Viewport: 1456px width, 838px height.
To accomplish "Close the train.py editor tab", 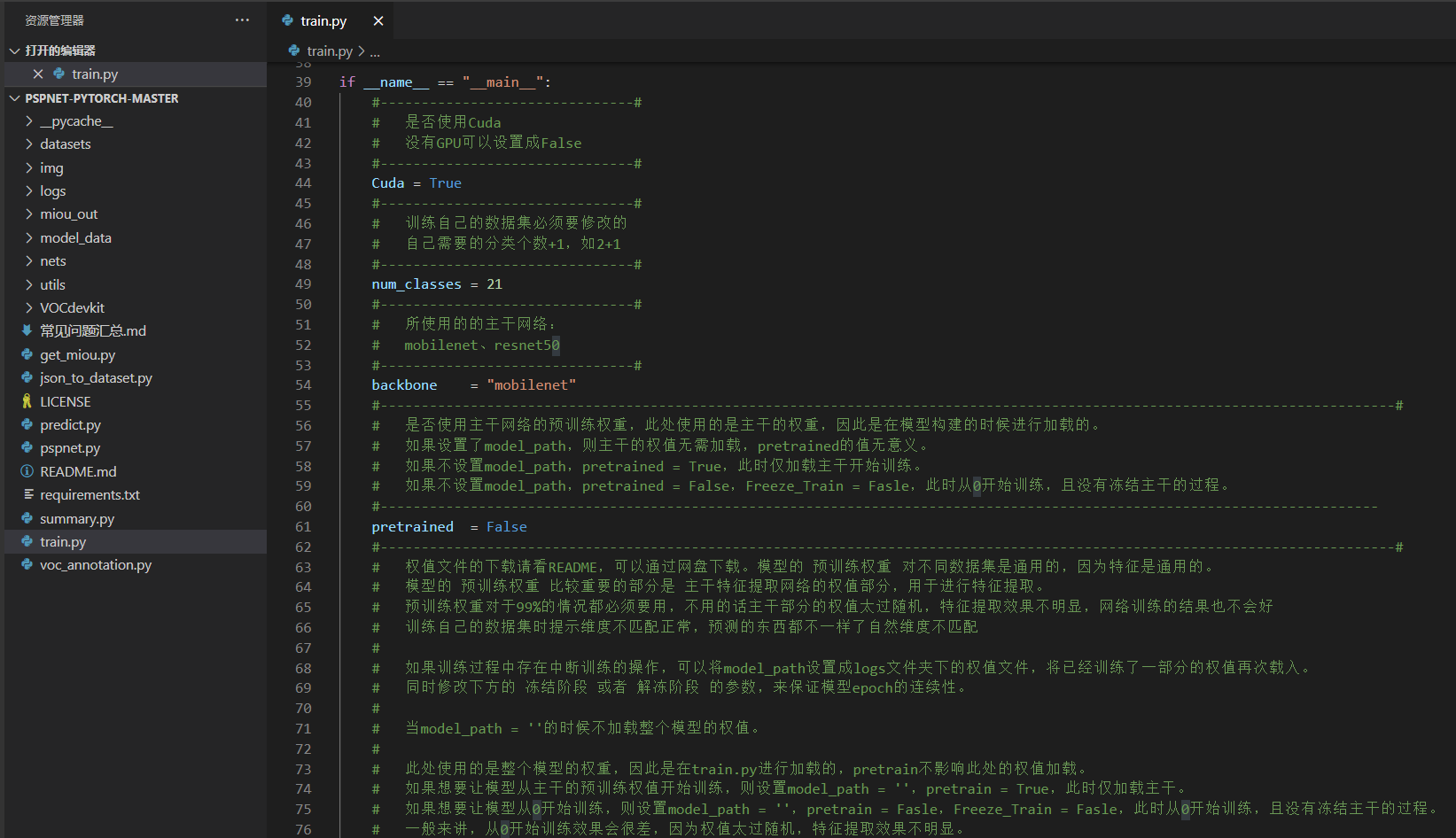I will 378,19.
